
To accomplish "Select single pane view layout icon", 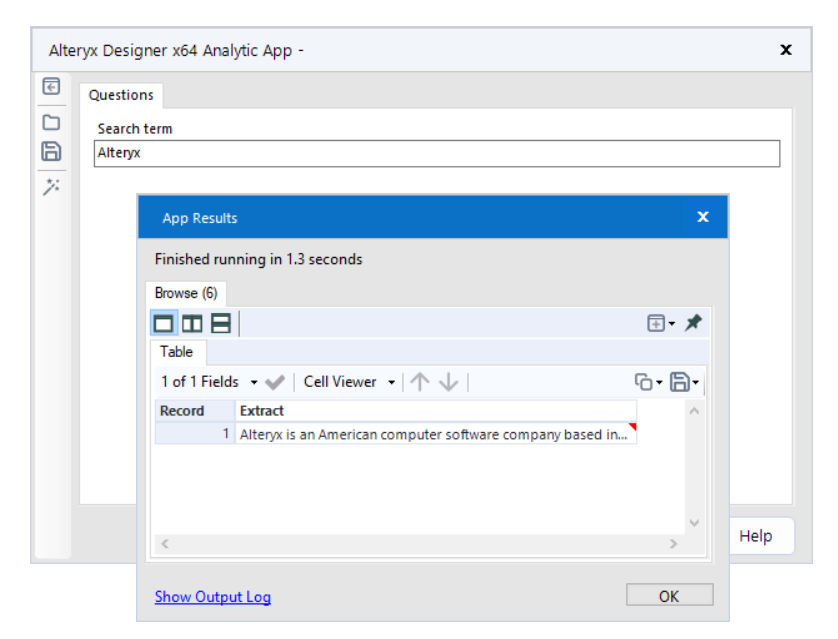I will point(164,323).
